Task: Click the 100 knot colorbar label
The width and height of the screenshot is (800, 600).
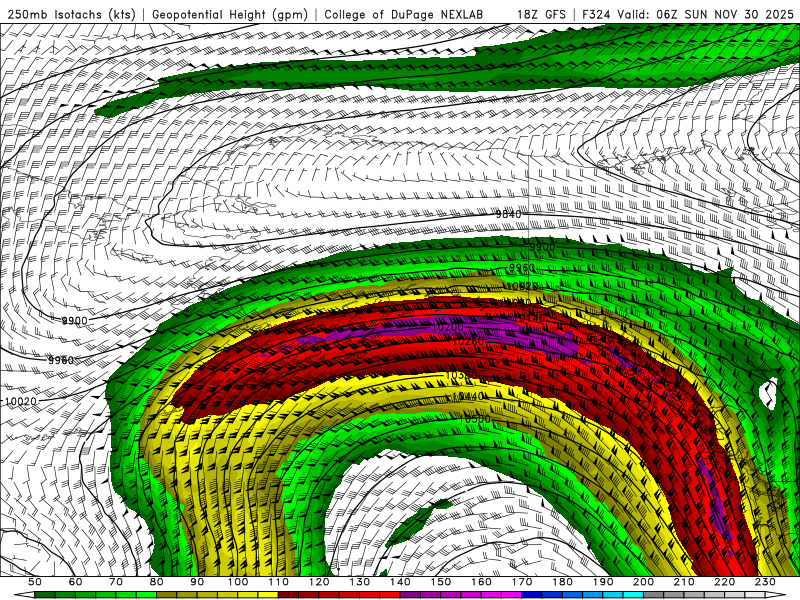Action: (238, 582)
